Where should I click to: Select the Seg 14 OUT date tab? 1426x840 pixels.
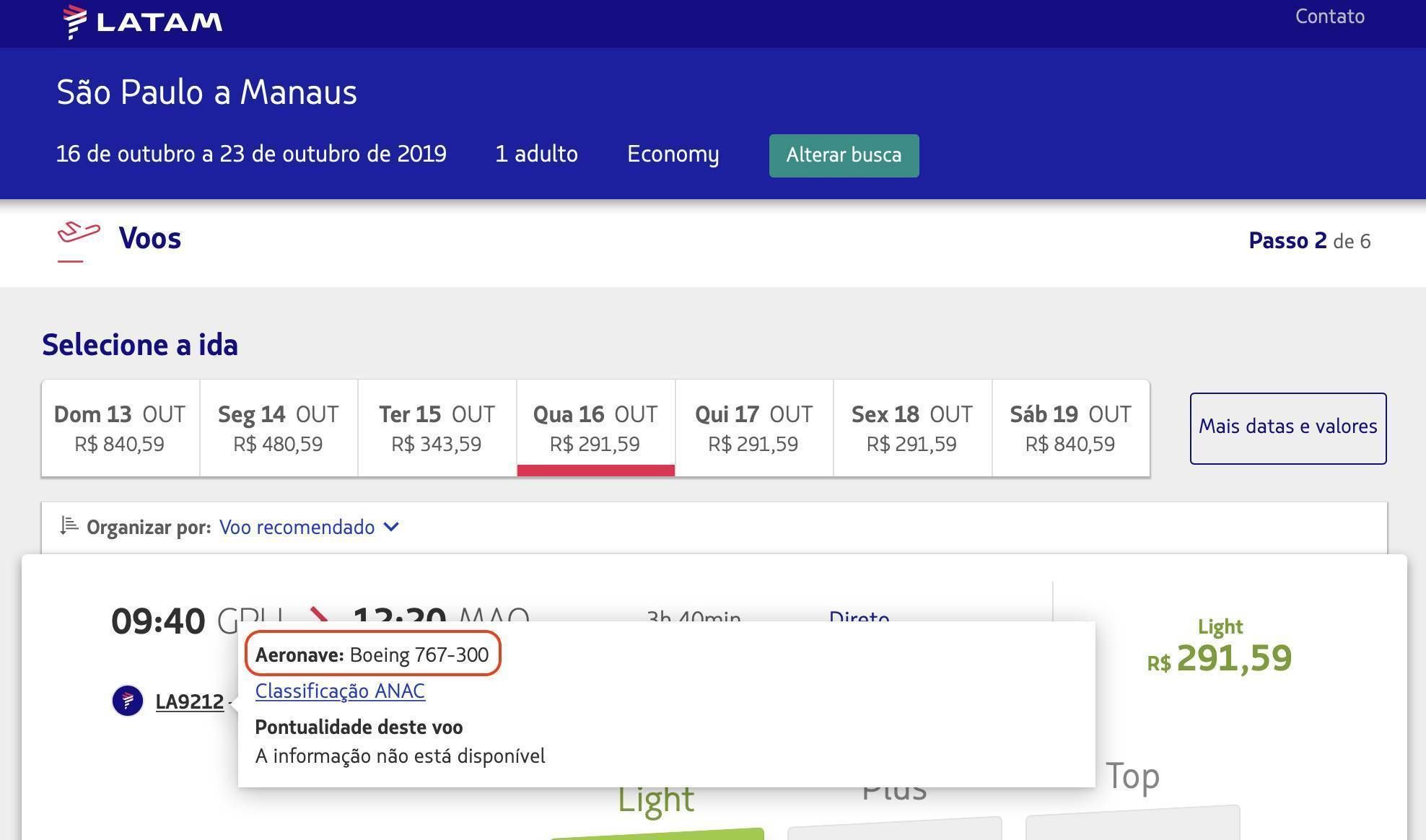click(x=279, y=428)
